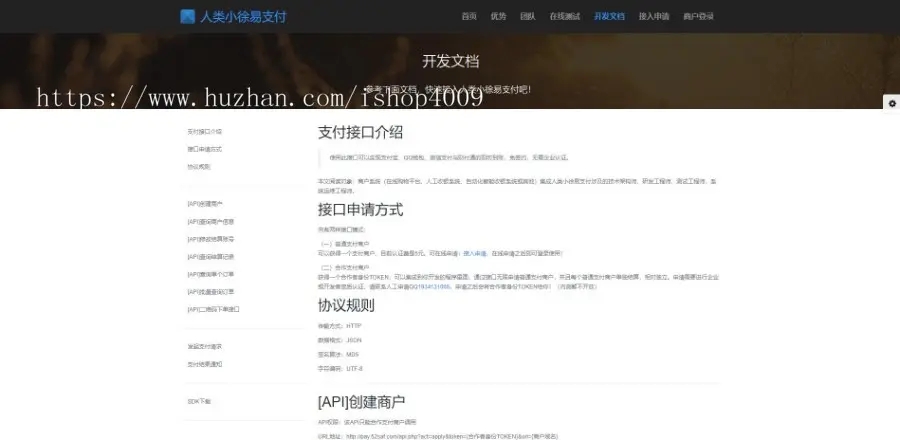Click the blue site logo icon
The width and height of the screenshot is (900, 440).
[187, 17]
